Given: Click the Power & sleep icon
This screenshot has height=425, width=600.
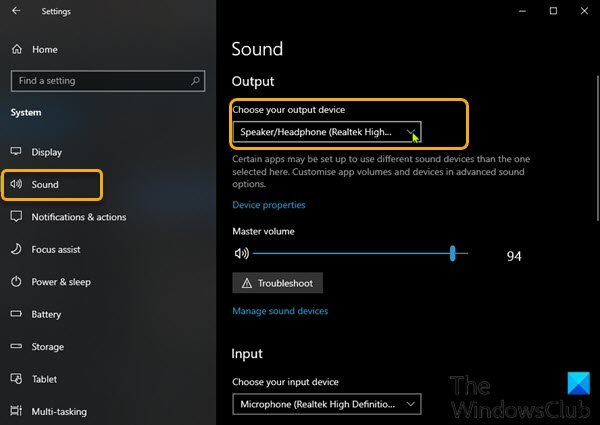Looking at the screenshot, I should coord(15,282).
